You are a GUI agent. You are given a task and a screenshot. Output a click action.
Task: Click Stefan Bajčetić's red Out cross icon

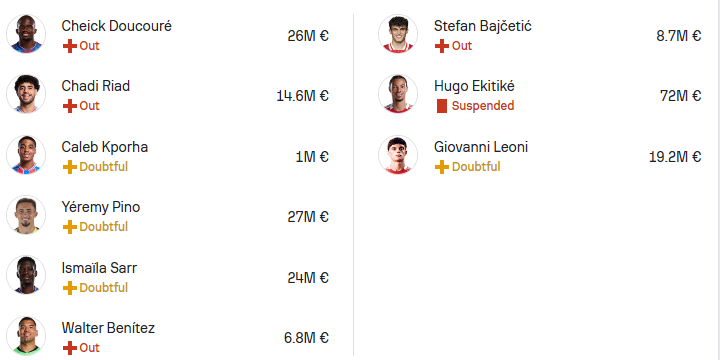coord(442,46)
